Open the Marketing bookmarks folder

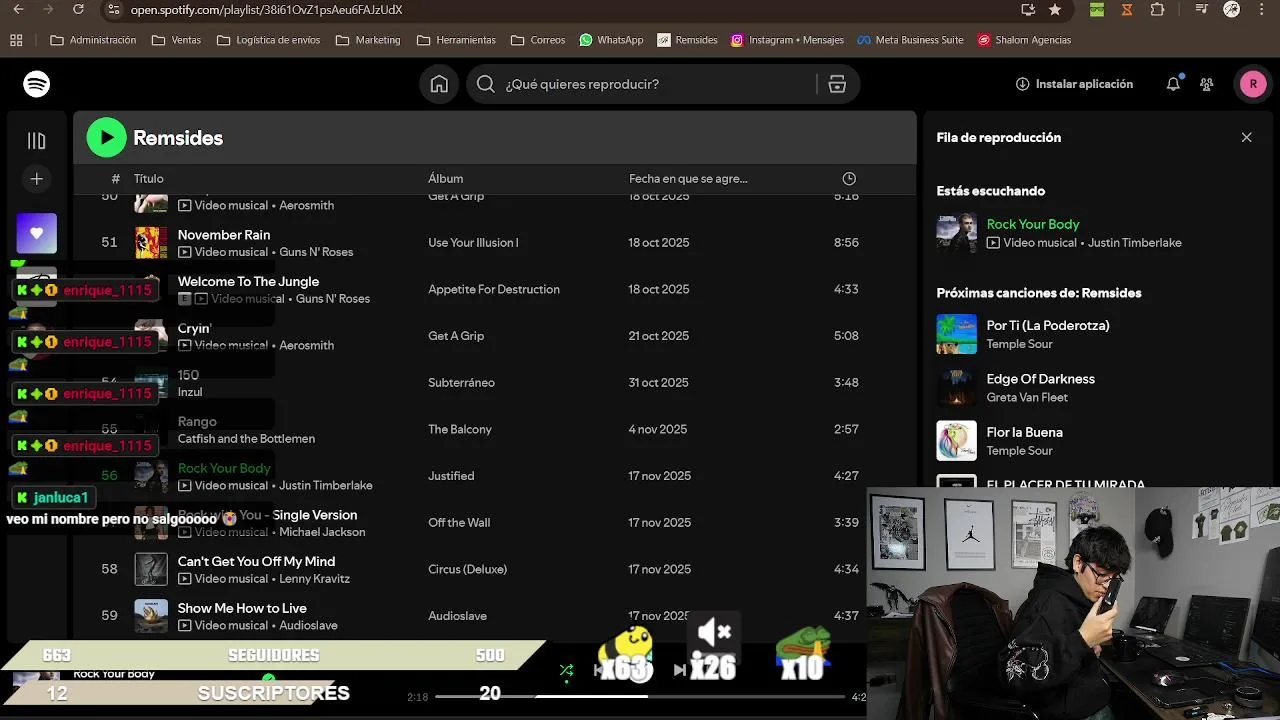coord(368,40)
